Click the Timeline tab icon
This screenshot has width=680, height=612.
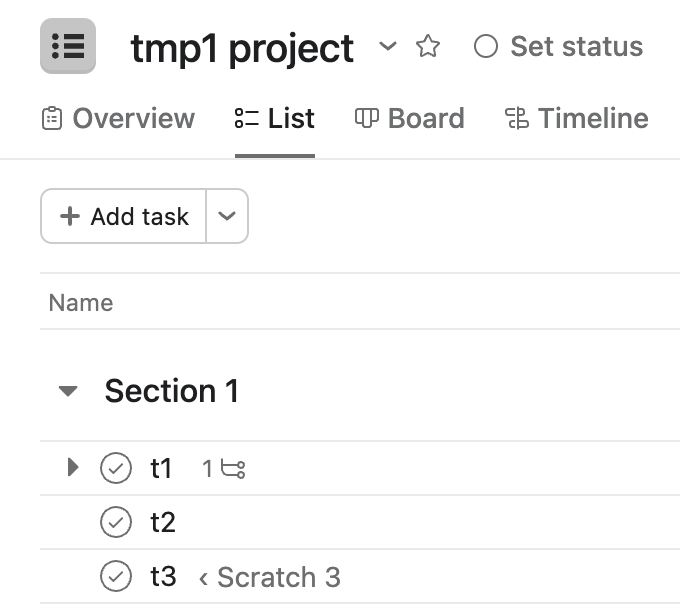pos(516,119)
